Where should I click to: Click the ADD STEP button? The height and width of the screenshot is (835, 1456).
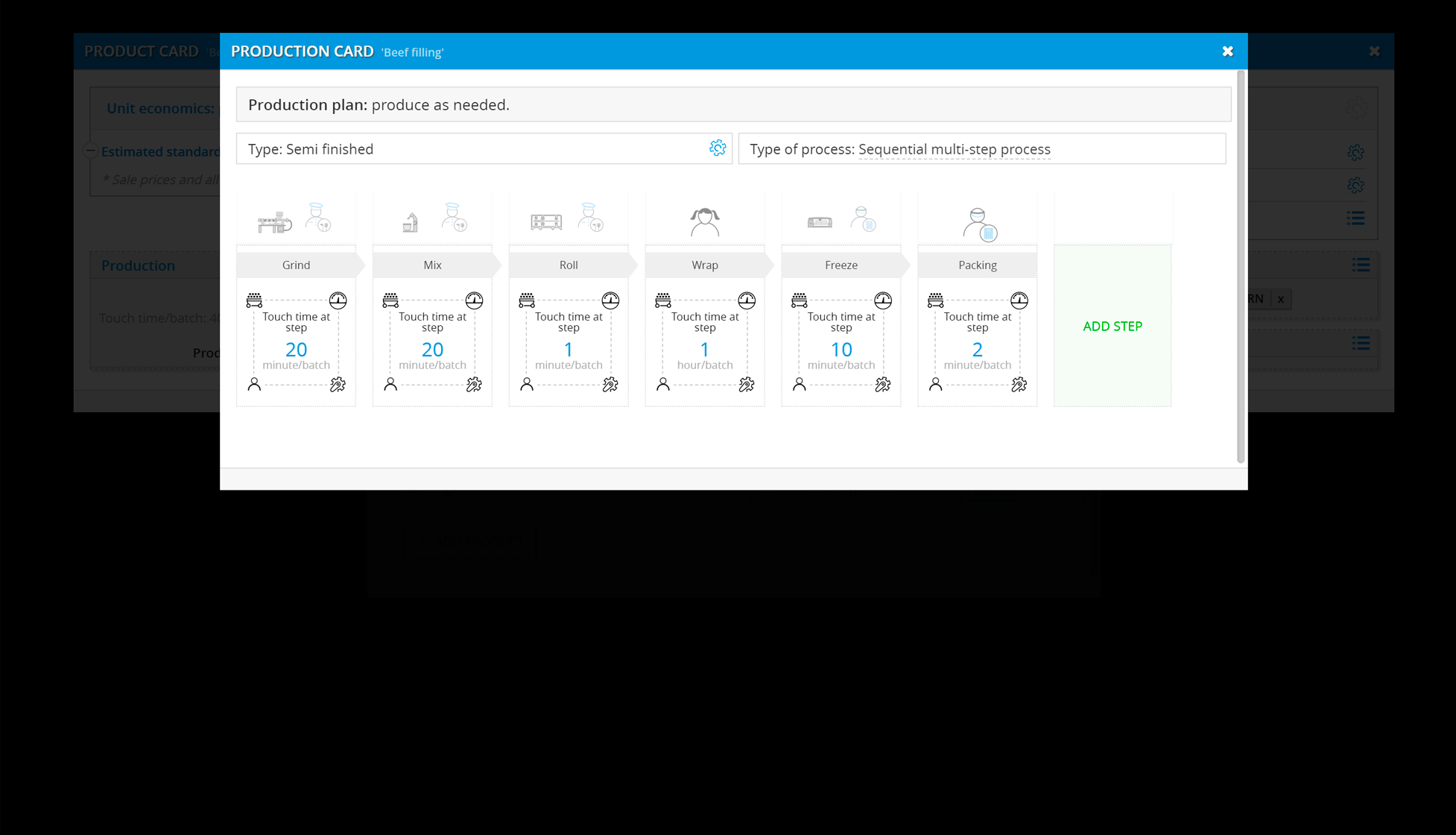tap(1112, 326)
